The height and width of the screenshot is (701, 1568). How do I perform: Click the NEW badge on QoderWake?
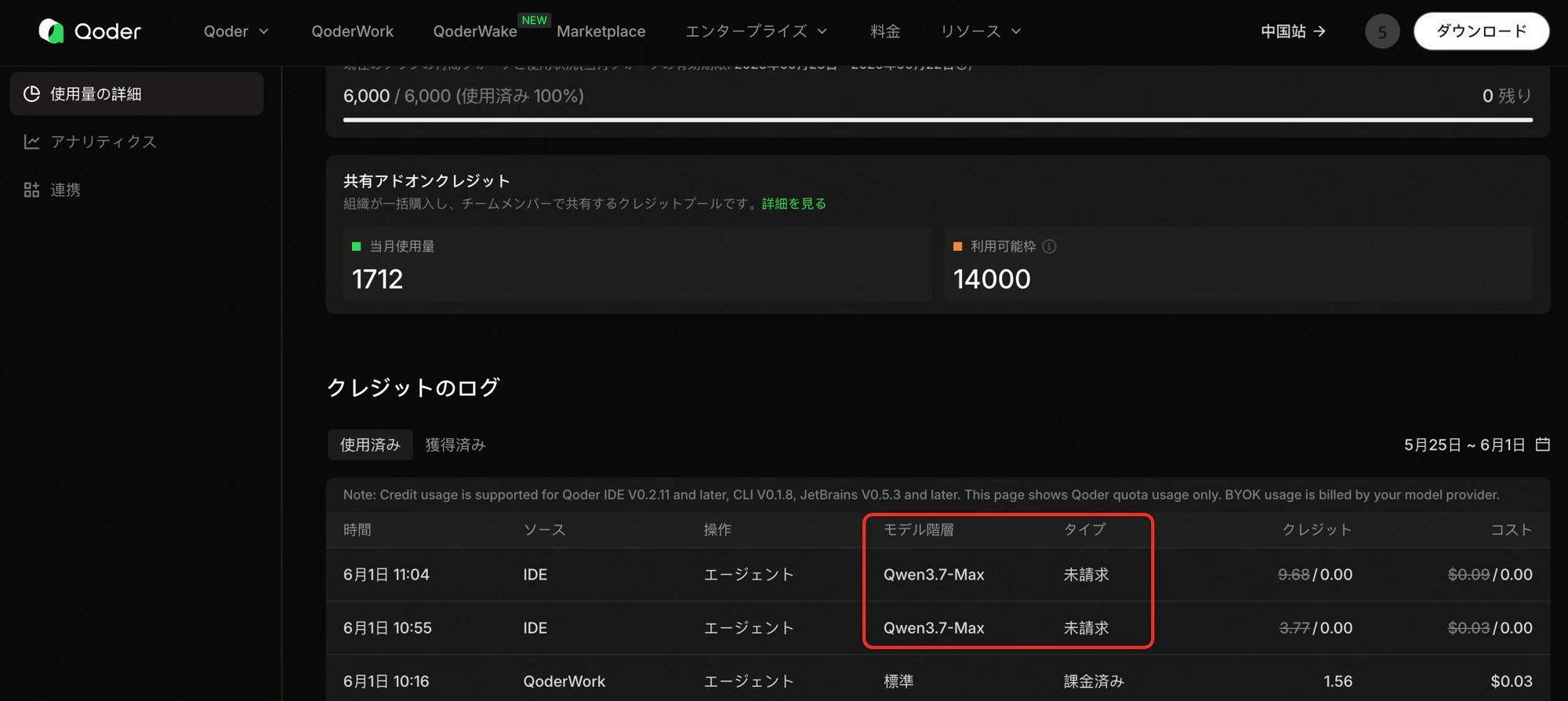coord(534,20)
